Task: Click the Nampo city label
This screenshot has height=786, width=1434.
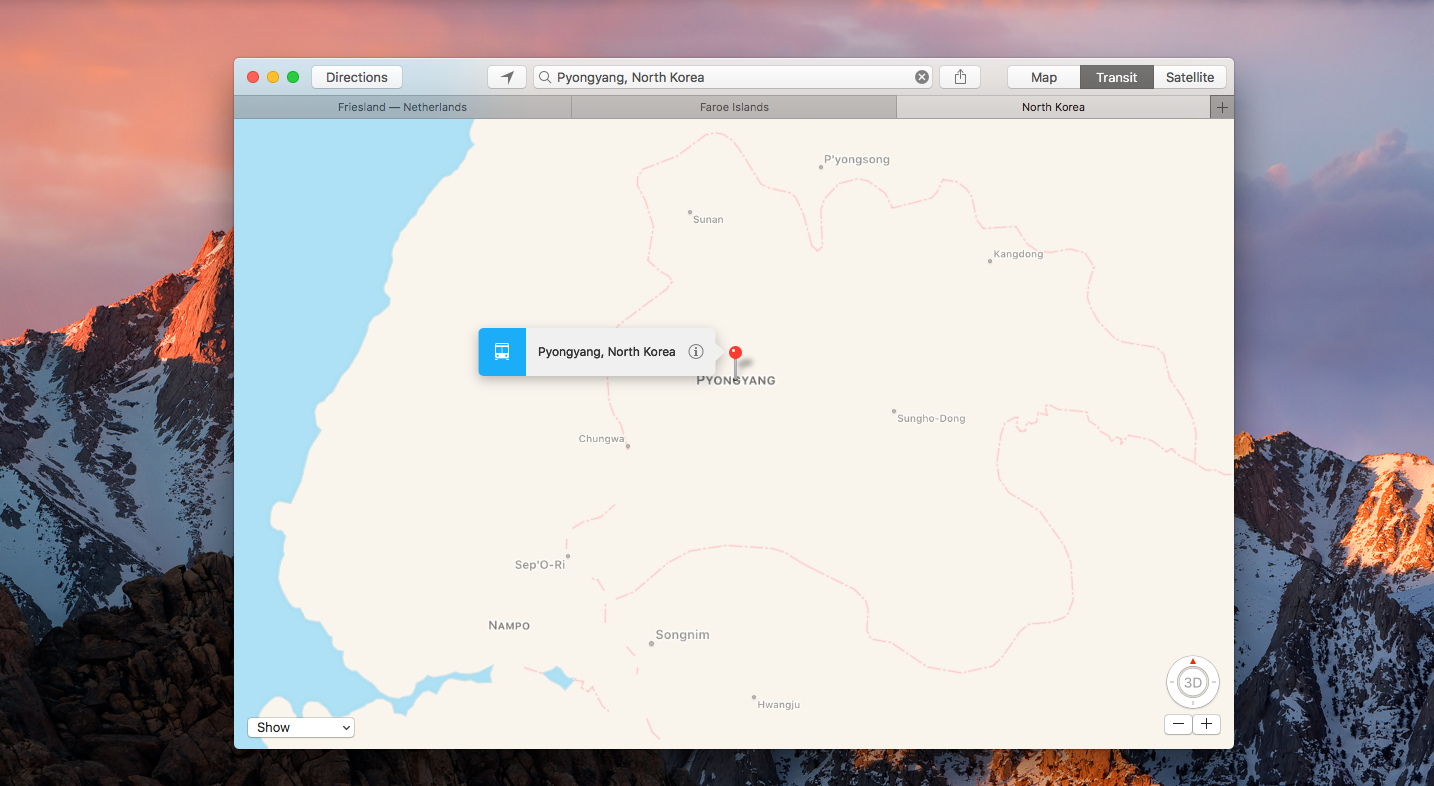Action: 509,626
